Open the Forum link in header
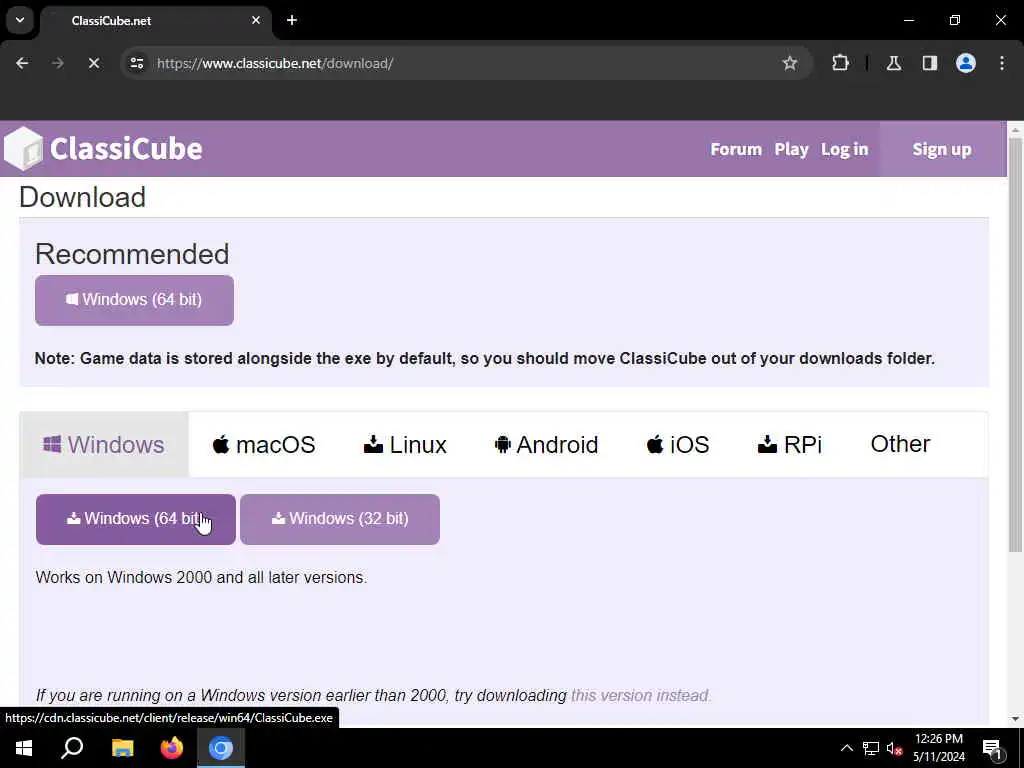The image size is (1024, 768). [736, 149]
